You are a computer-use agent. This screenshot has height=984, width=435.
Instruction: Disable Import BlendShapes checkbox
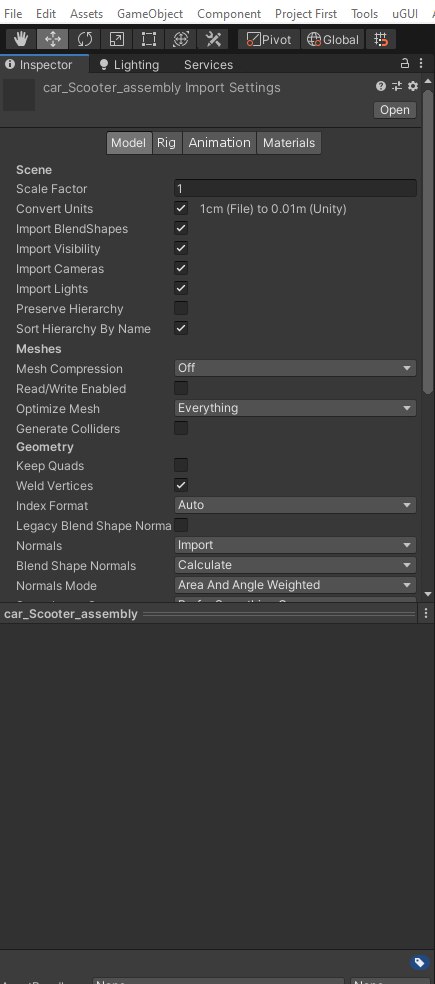[181, 228]
